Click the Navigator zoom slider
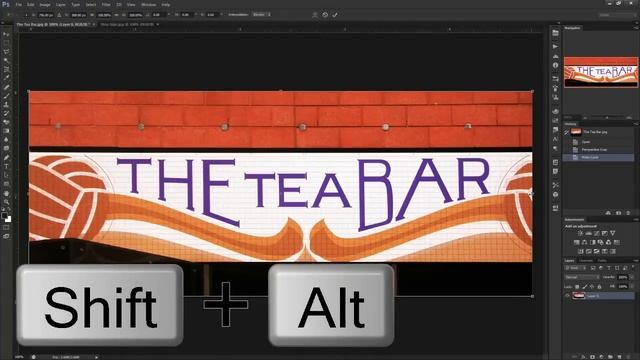This screenshot has height=360, width=640. coord(607,118)
